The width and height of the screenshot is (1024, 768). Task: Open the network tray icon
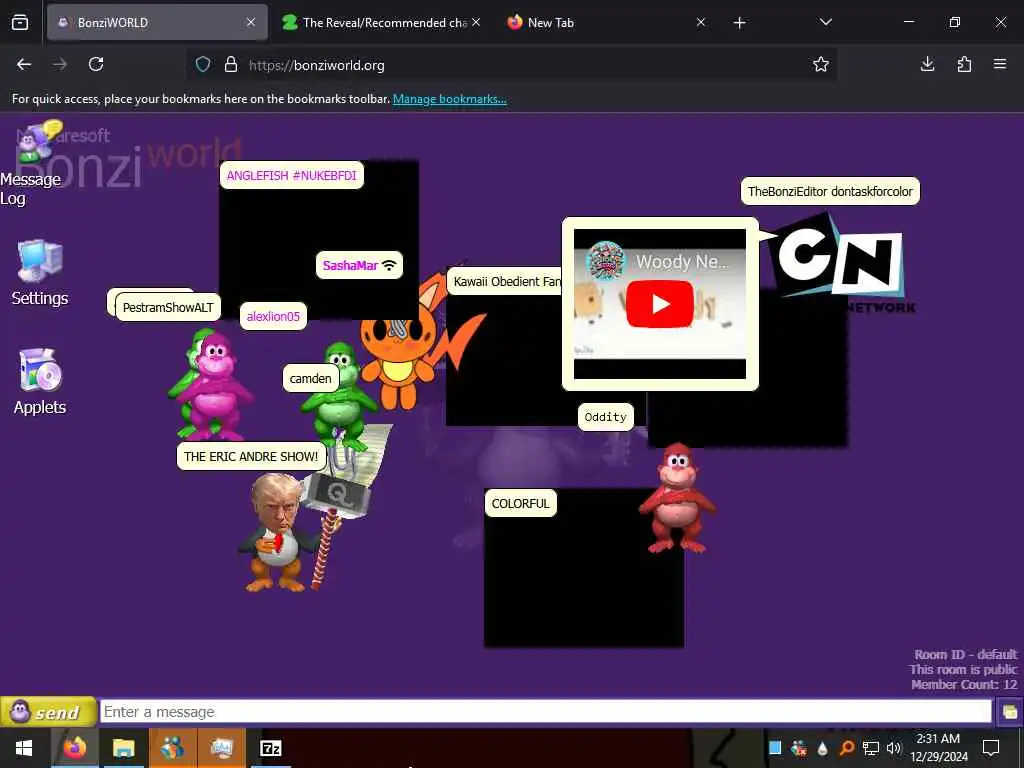[x=871, y=748]
